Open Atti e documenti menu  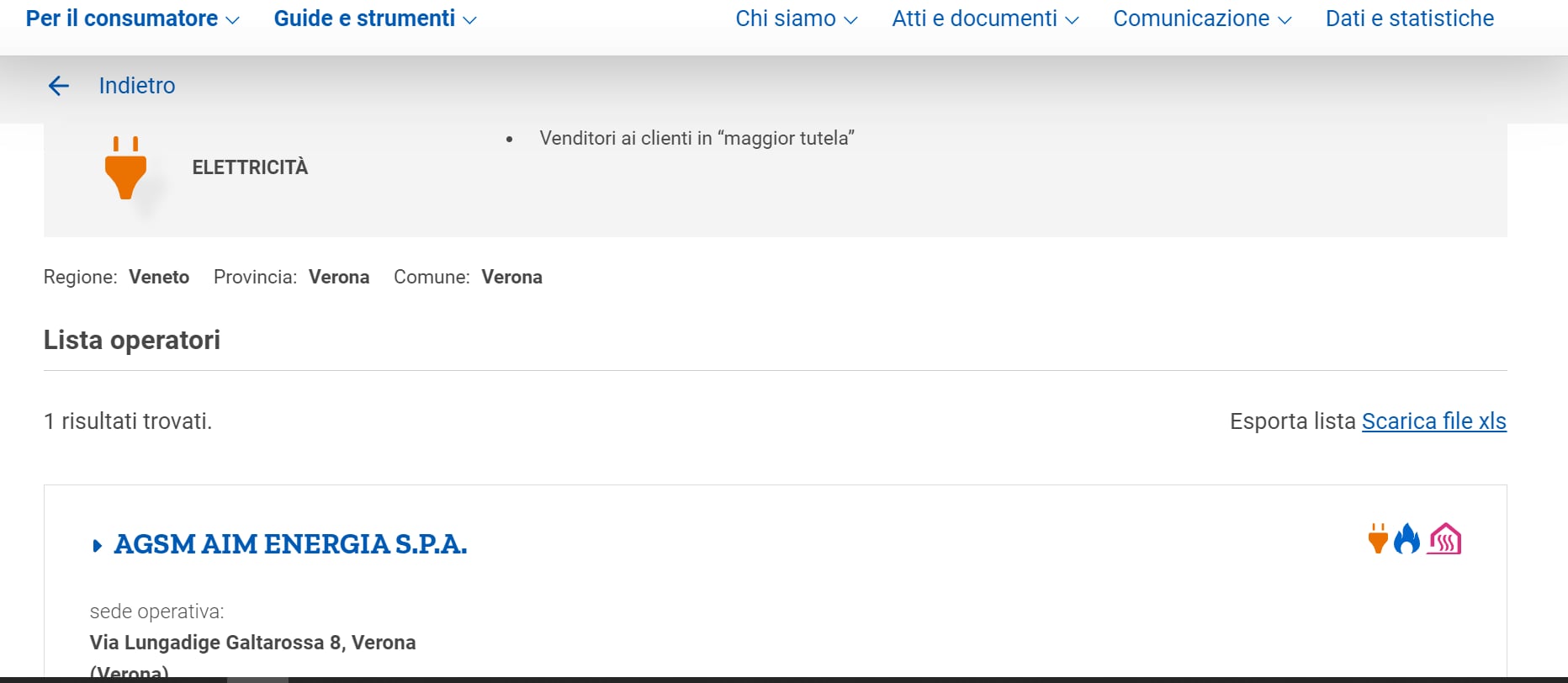[985, 19]
